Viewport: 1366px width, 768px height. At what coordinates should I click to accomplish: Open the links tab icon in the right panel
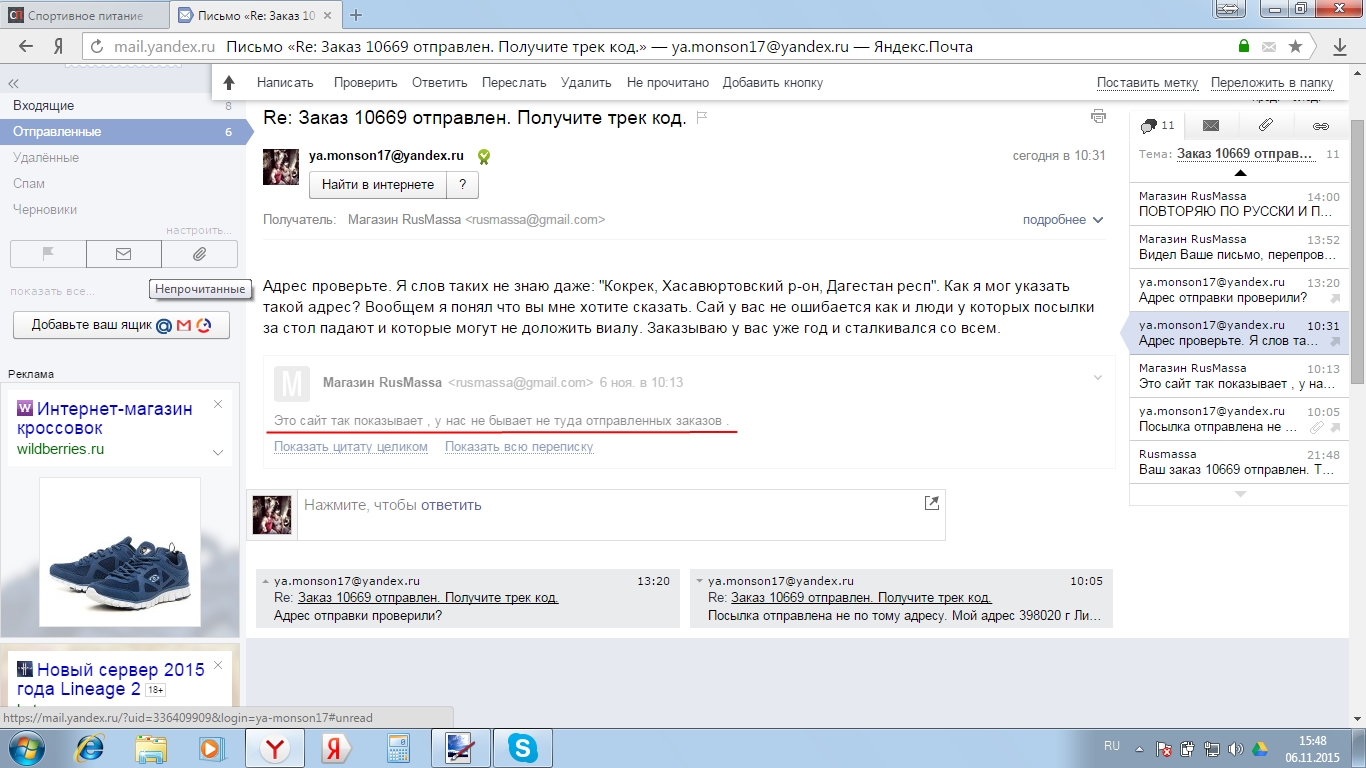[1320, 126]
